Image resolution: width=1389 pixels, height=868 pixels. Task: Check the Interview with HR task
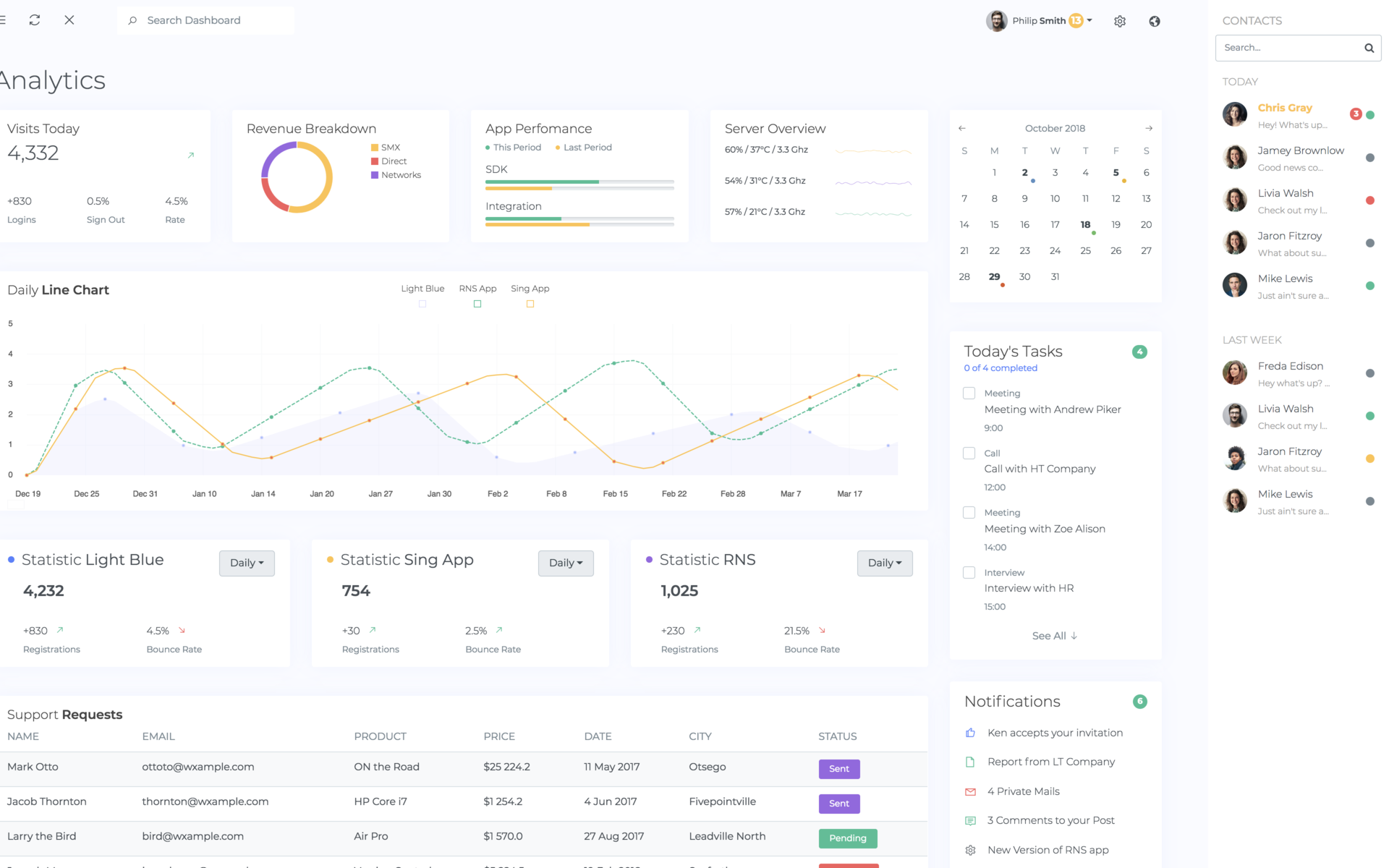coord(969,572)
